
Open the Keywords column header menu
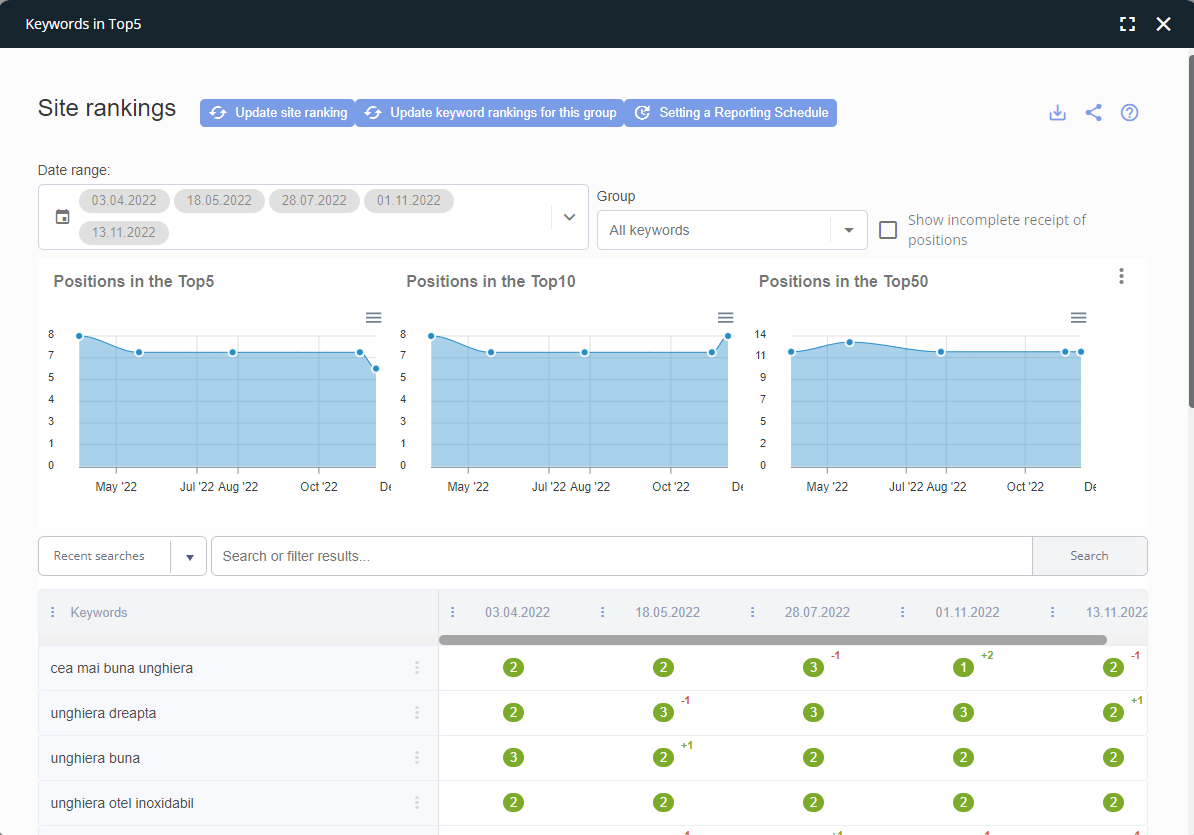(53, 612)
